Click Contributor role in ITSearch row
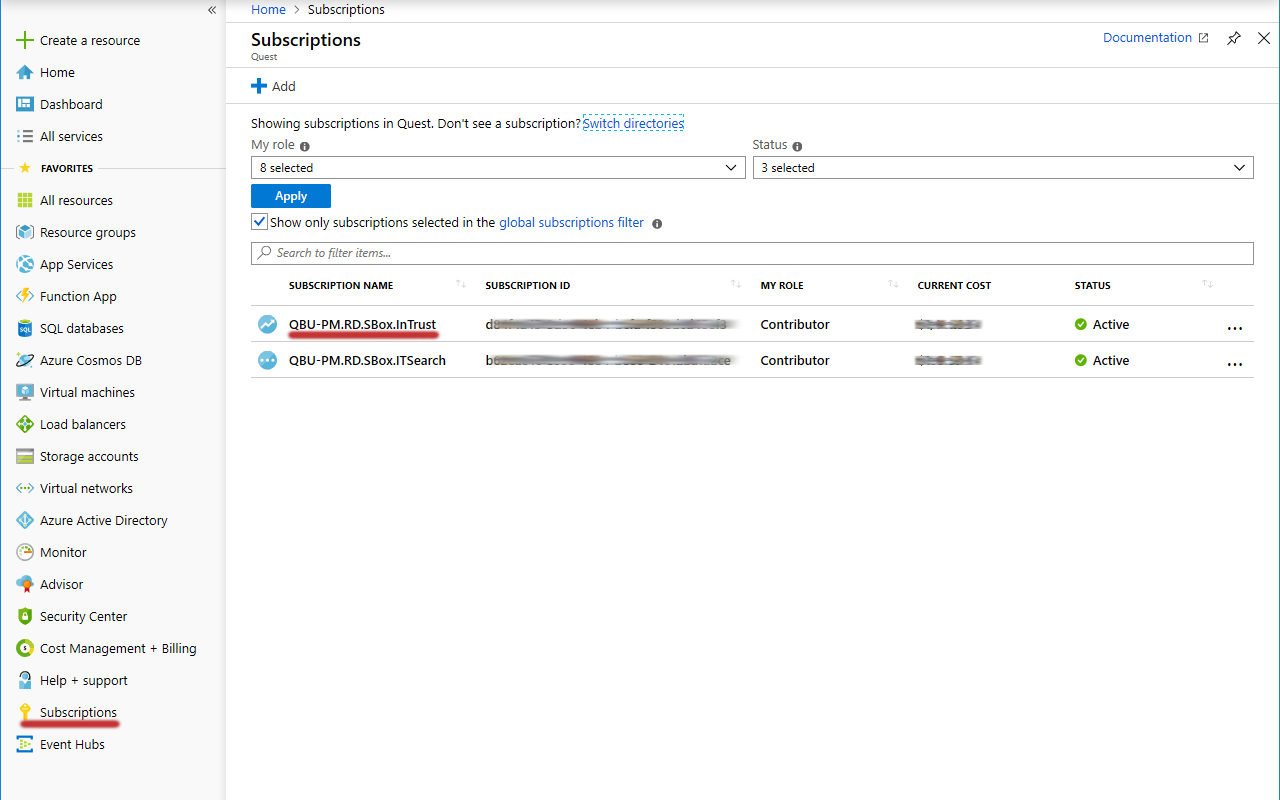The height and width of the screenshot is (800, 1280). (795, 360)
